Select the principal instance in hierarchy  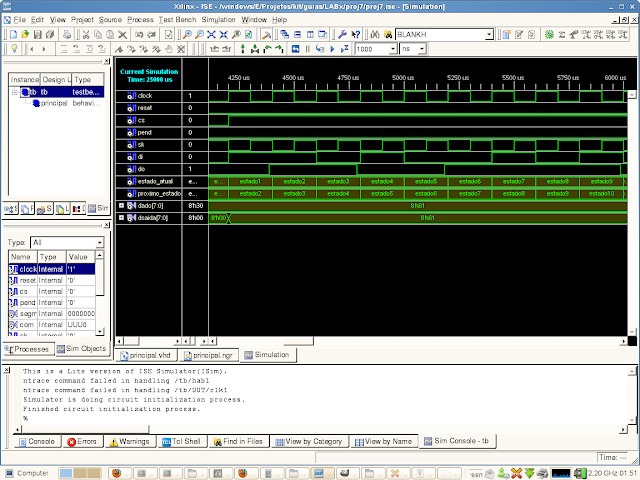pos(53,102)
